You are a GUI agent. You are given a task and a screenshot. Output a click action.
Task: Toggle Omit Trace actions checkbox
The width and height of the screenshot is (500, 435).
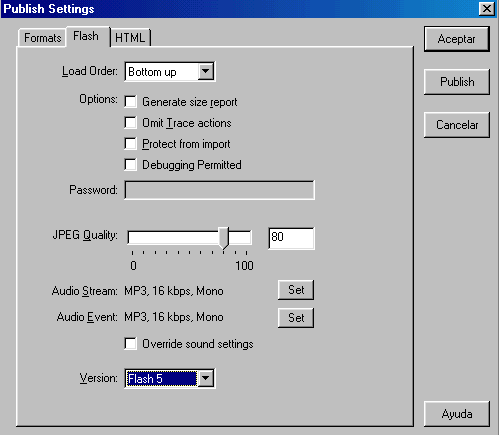point(130,122)
